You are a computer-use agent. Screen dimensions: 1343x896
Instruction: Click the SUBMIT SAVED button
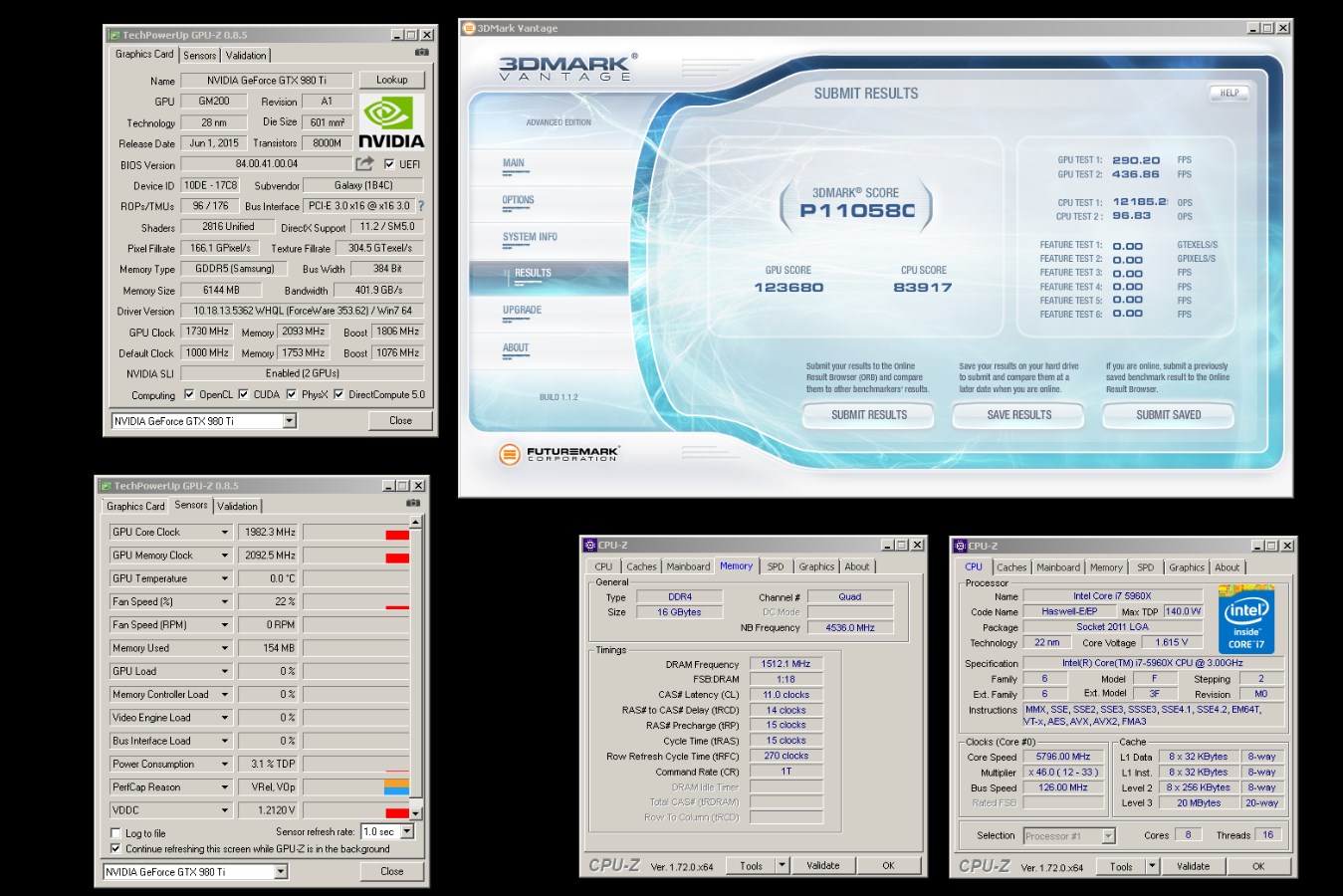pos(1168,415)
